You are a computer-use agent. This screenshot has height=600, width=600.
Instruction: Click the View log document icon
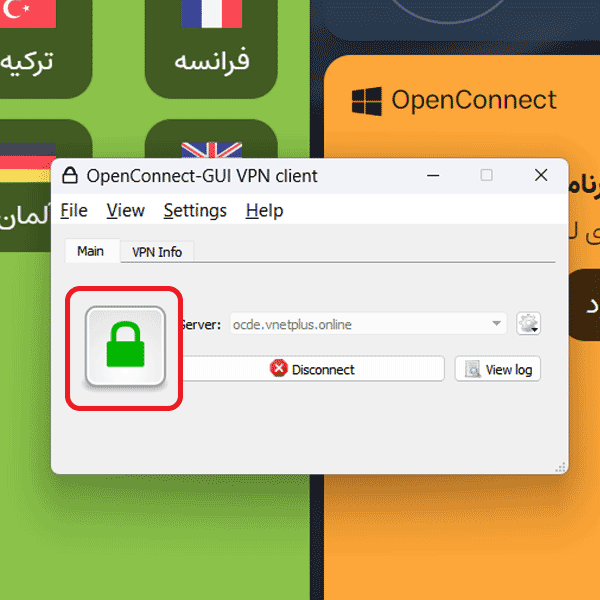[x=473, y=369]
